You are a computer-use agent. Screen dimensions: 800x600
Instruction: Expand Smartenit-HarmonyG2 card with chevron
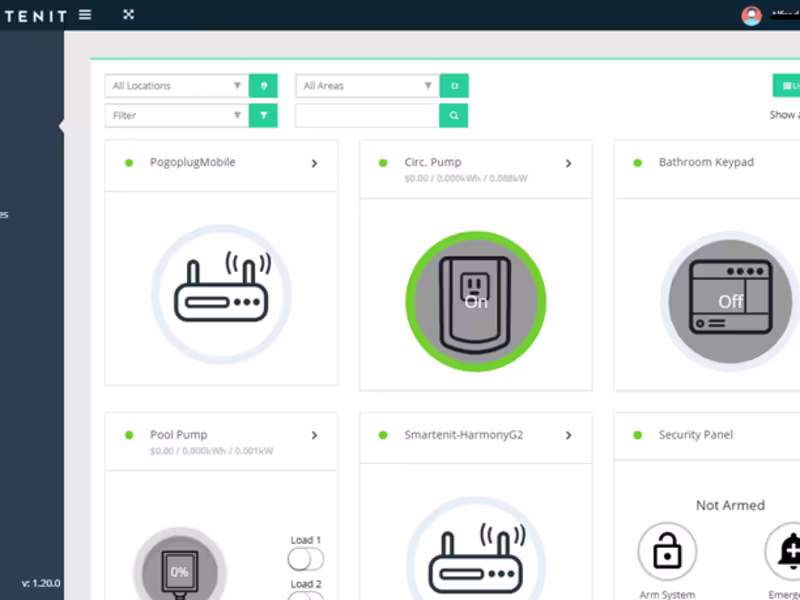[x=568, y=435]
